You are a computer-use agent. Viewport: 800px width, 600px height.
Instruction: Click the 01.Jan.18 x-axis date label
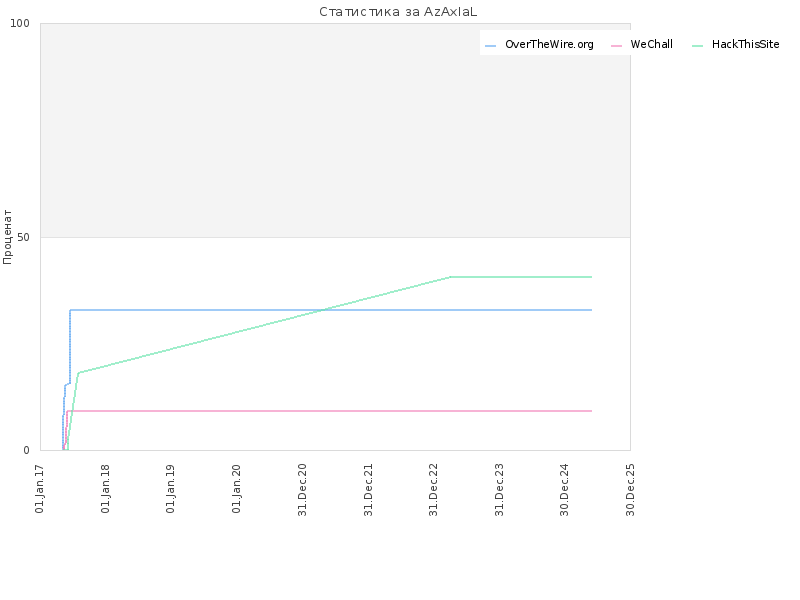(x=105, y=489)
